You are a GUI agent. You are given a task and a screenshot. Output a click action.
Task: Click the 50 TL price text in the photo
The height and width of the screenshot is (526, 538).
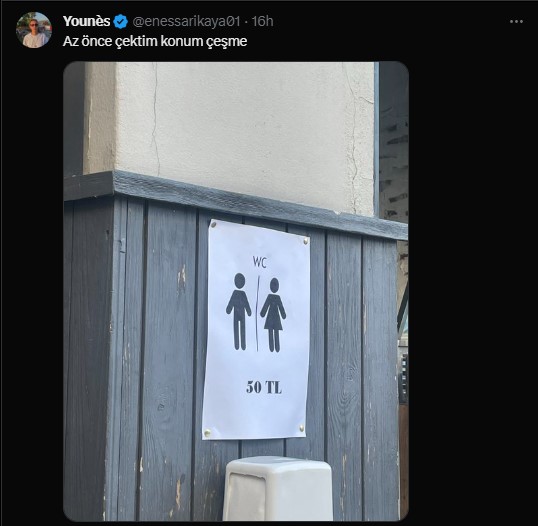click(x=264, y=387)
